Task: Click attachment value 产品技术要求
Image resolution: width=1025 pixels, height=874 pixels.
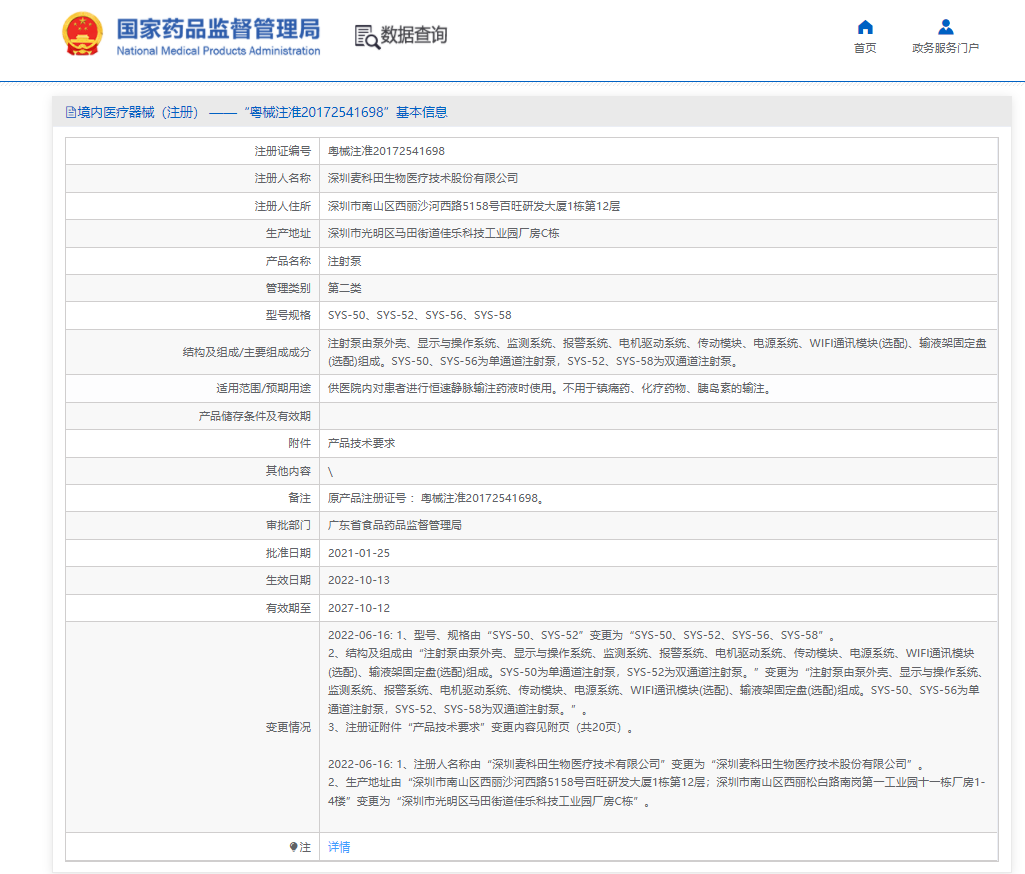Action: click(361, 443)
